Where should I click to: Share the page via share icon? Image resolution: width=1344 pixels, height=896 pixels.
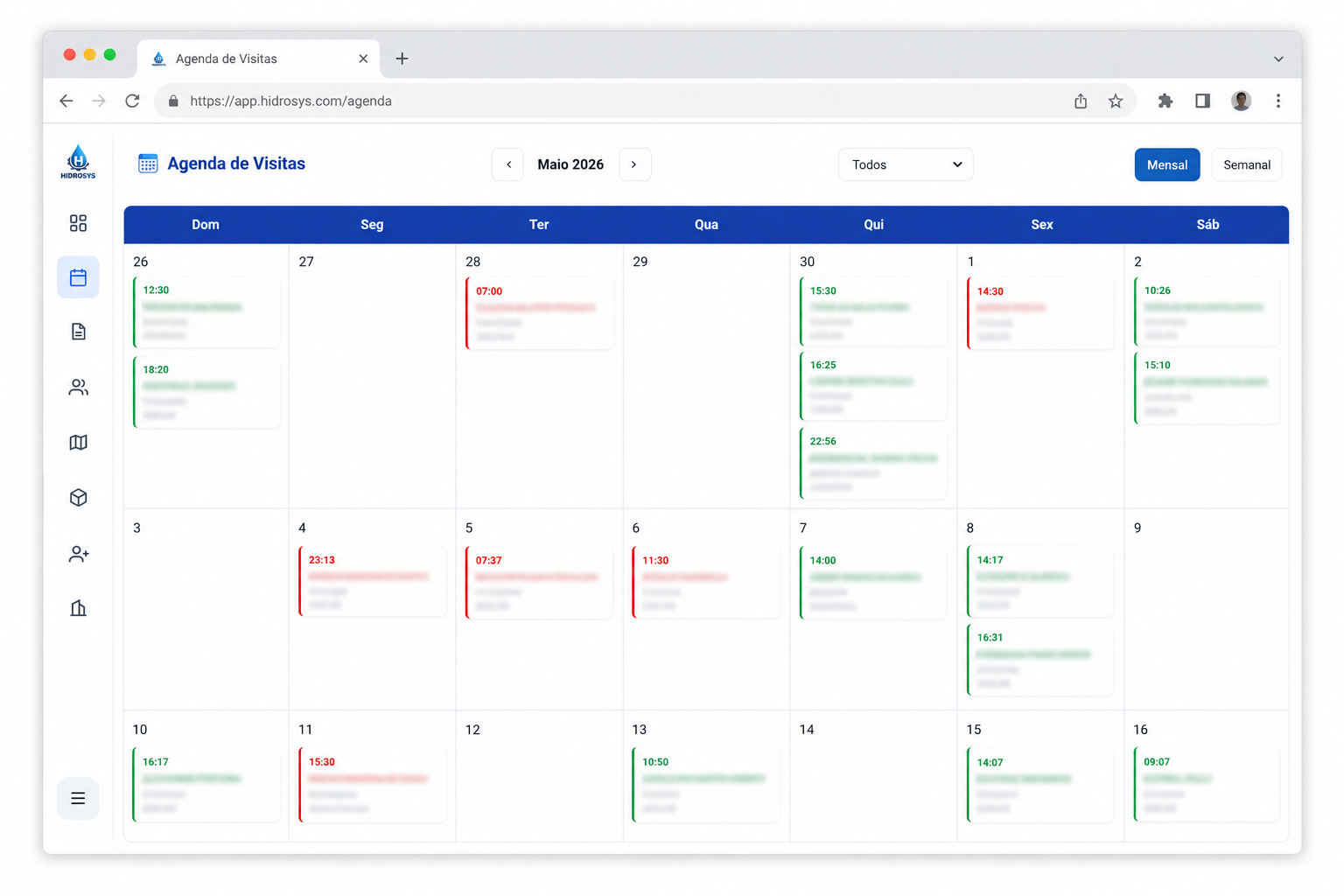tap(1081, 101)
